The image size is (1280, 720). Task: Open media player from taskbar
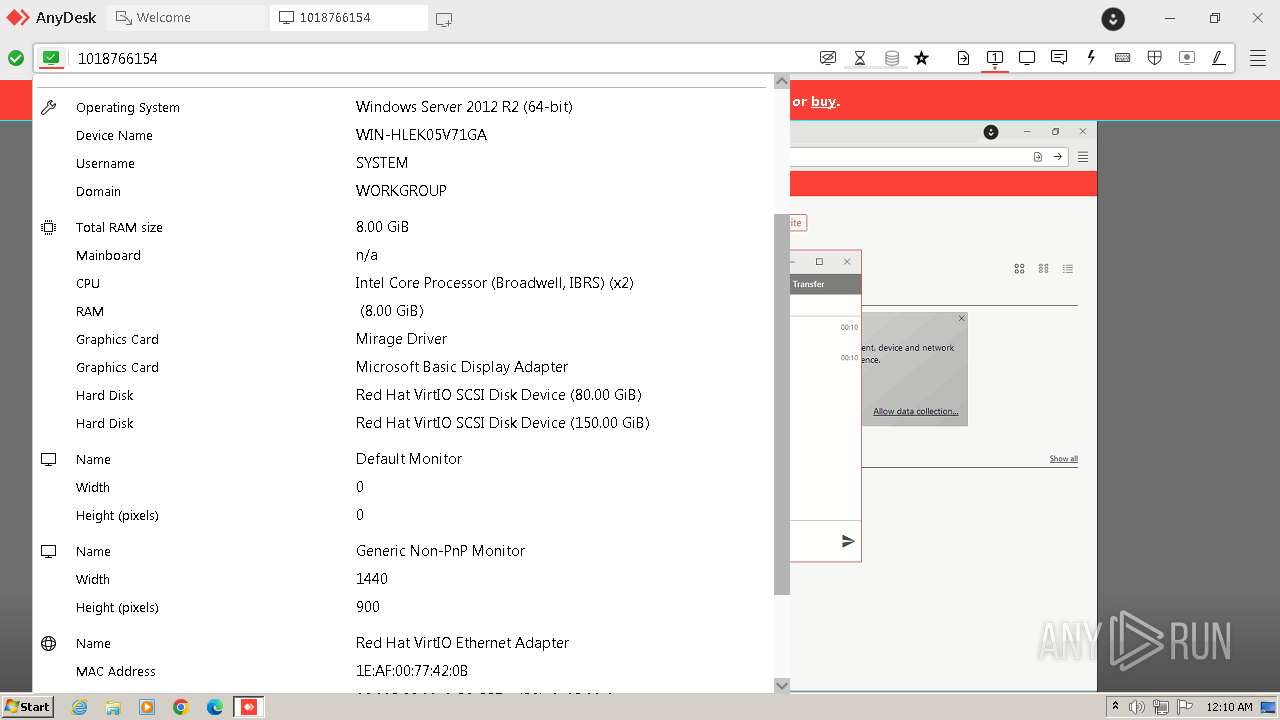147,707
